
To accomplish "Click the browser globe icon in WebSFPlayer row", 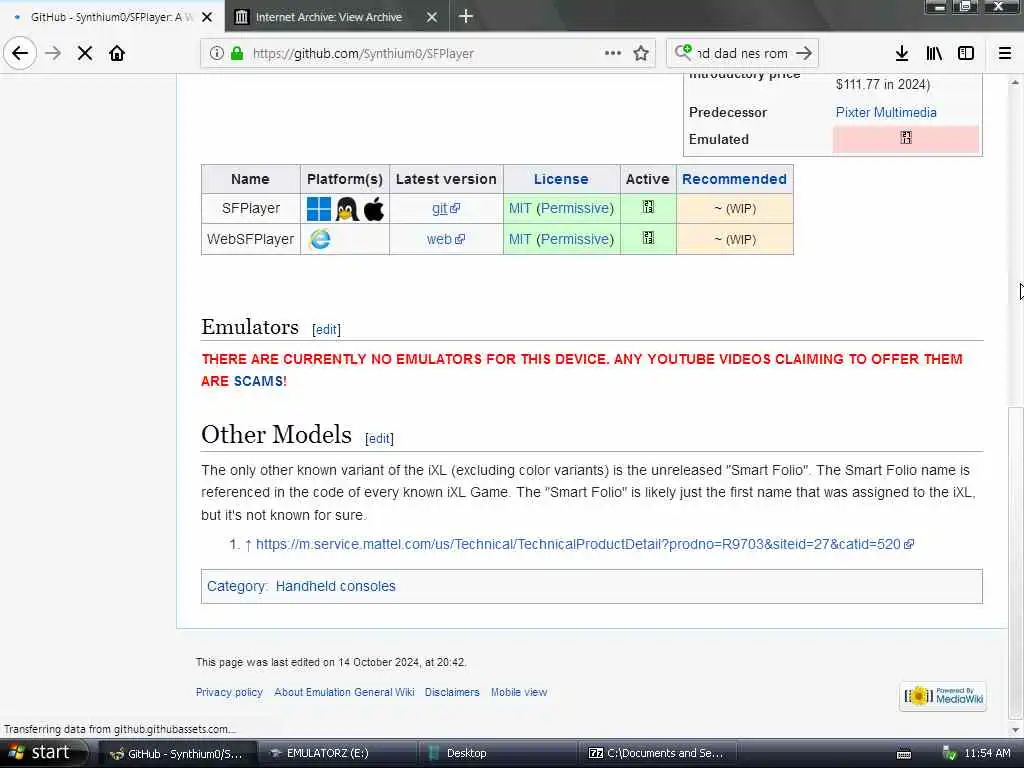I will click(320, 239).
